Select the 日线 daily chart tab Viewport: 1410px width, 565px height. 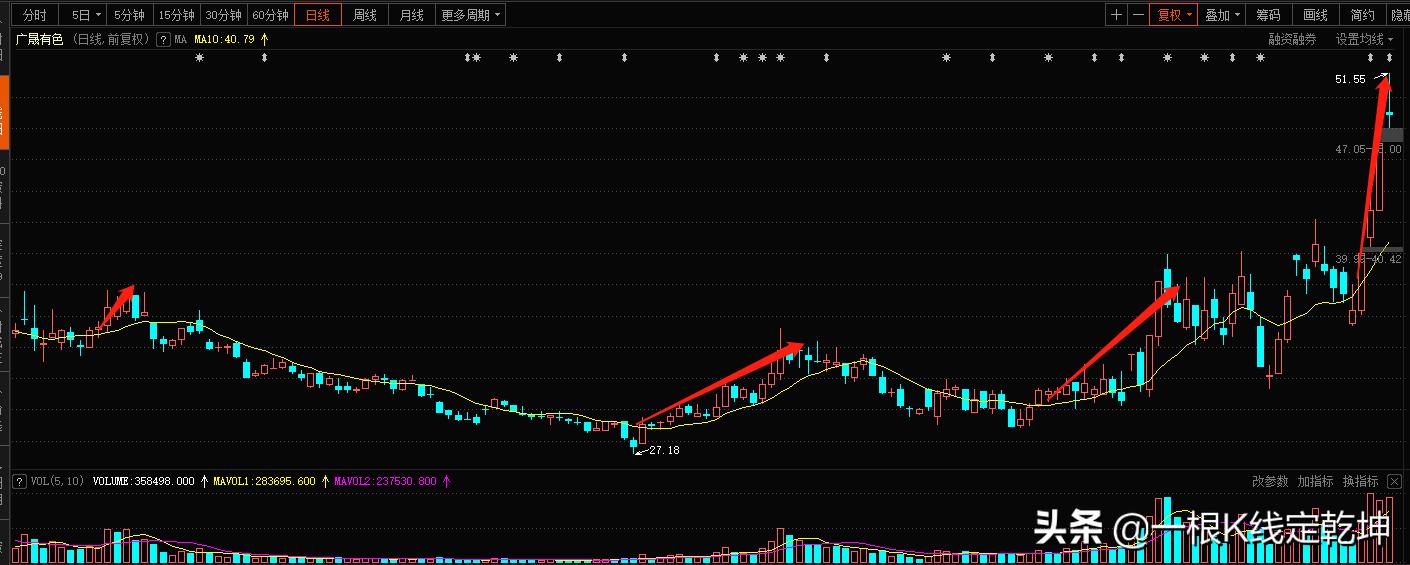(318, 15)
